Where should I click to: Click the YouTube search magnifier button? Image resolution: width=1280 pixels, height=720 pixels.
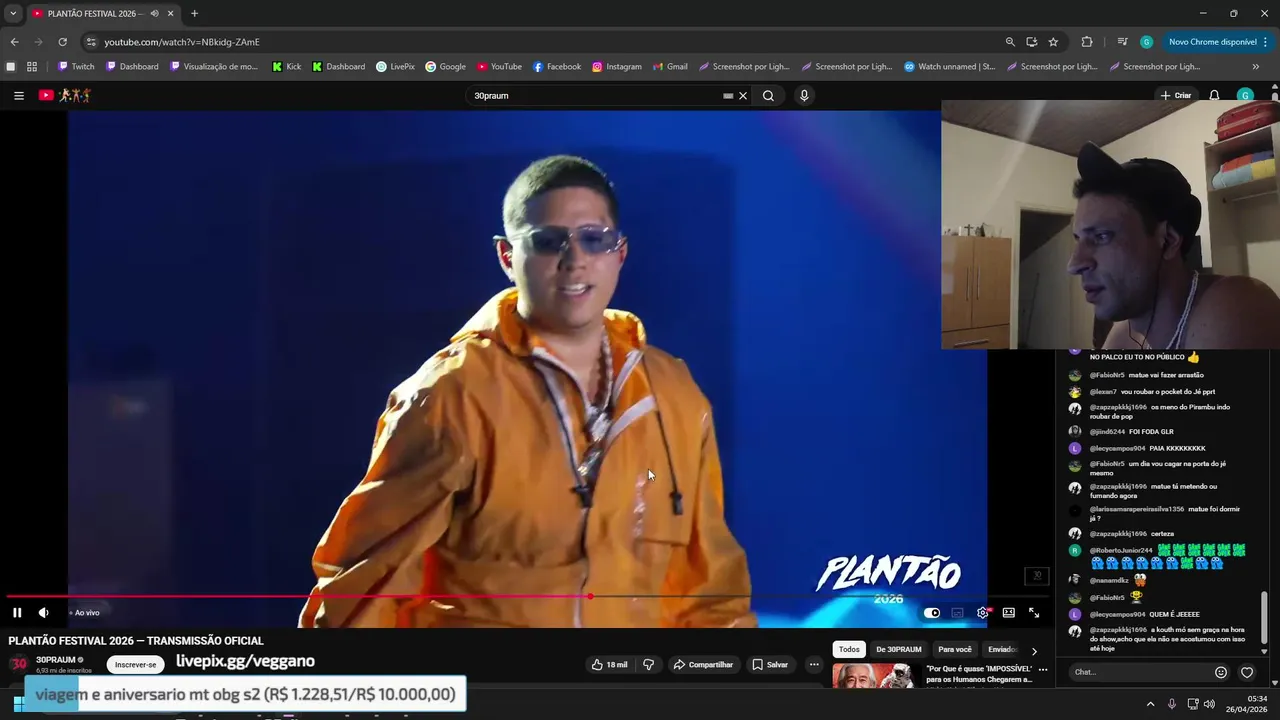(x=768, y=96)
